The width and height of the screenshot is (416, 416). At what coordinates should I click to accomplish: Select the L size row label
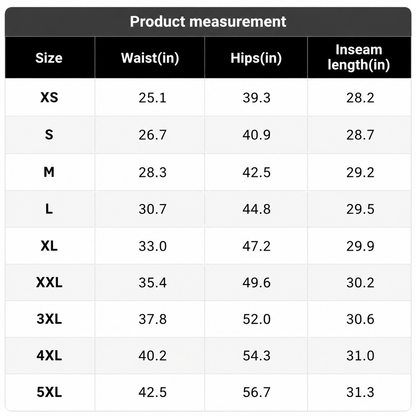tap(49, 209)
